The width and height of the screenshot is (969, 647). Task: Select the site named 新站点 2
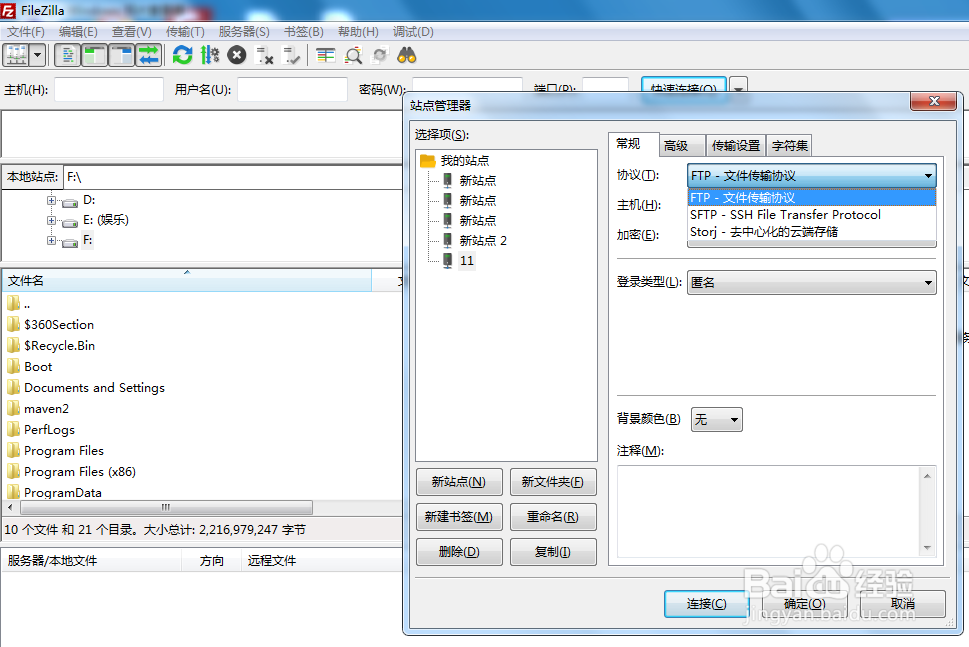pos(483,240)
